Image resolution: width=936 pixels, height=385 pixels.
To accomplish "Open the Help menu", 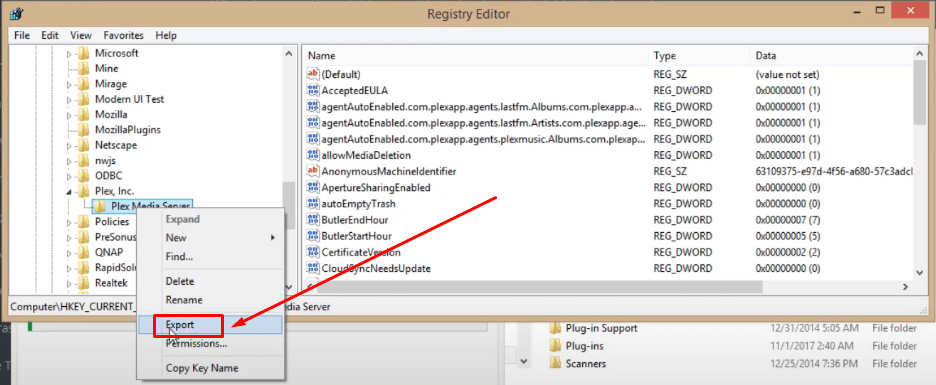I will 166,35.
